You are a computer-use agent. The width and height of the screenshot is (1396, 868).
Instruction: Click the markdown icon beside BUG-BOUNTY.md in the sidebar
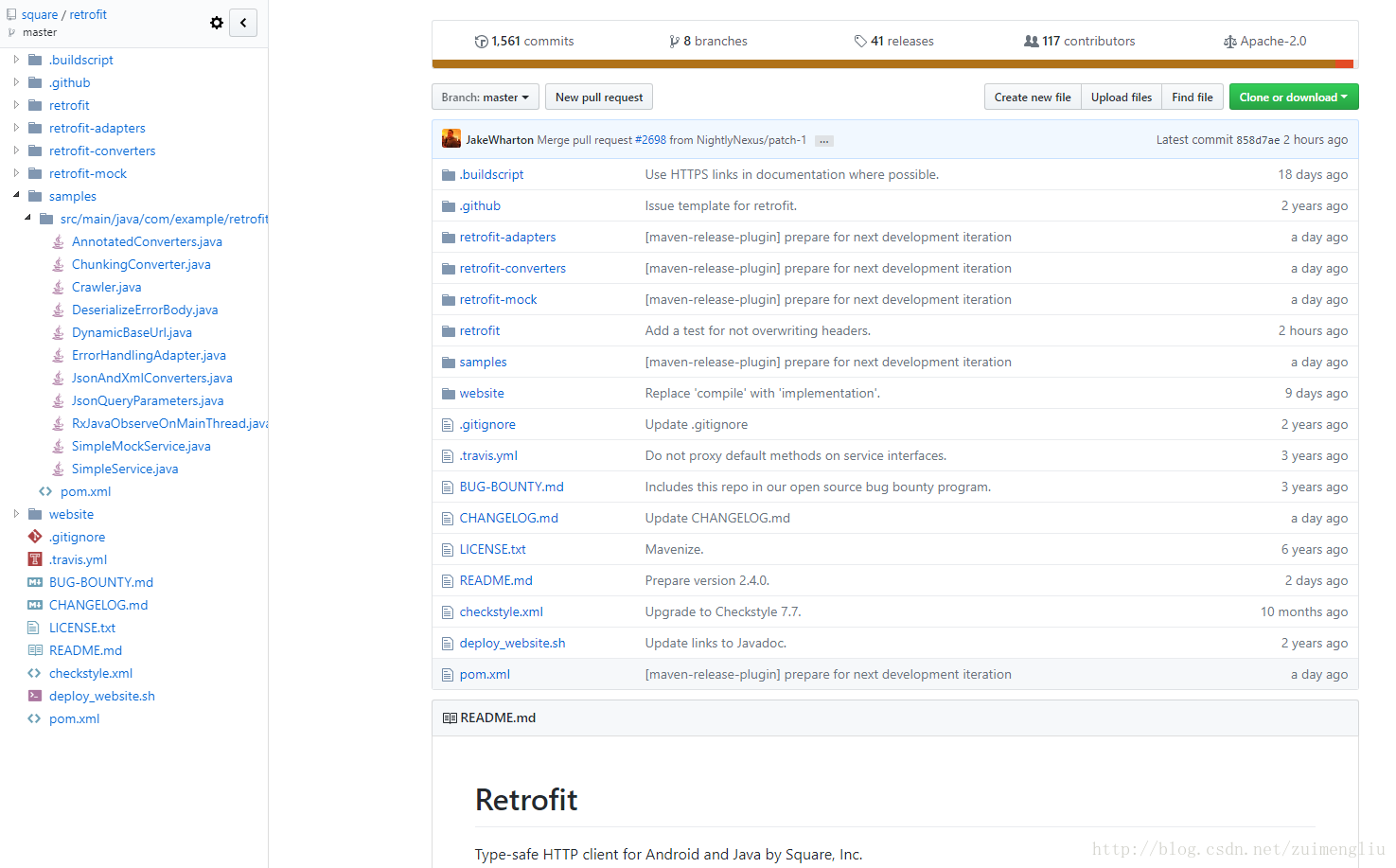[x=35, y=582]
